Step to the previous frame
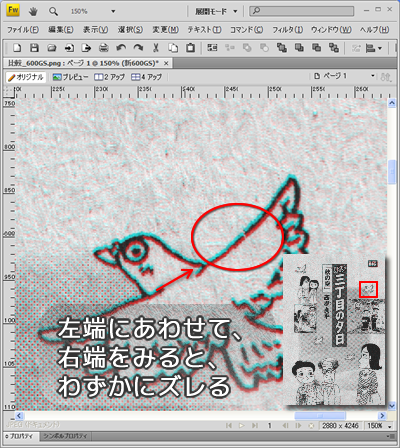The image size is (400, 448). click(285, 426)
